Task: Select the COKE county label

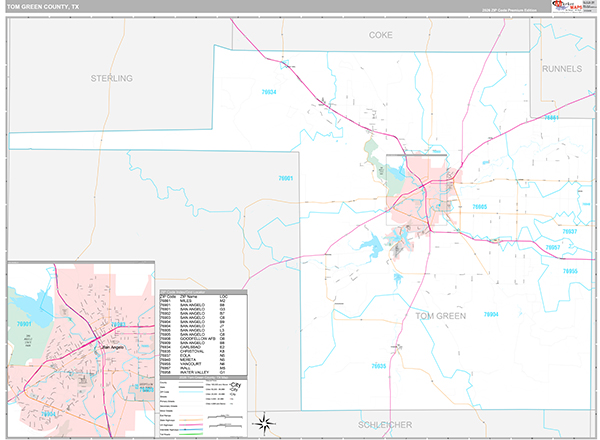Action: pos(380,35)
